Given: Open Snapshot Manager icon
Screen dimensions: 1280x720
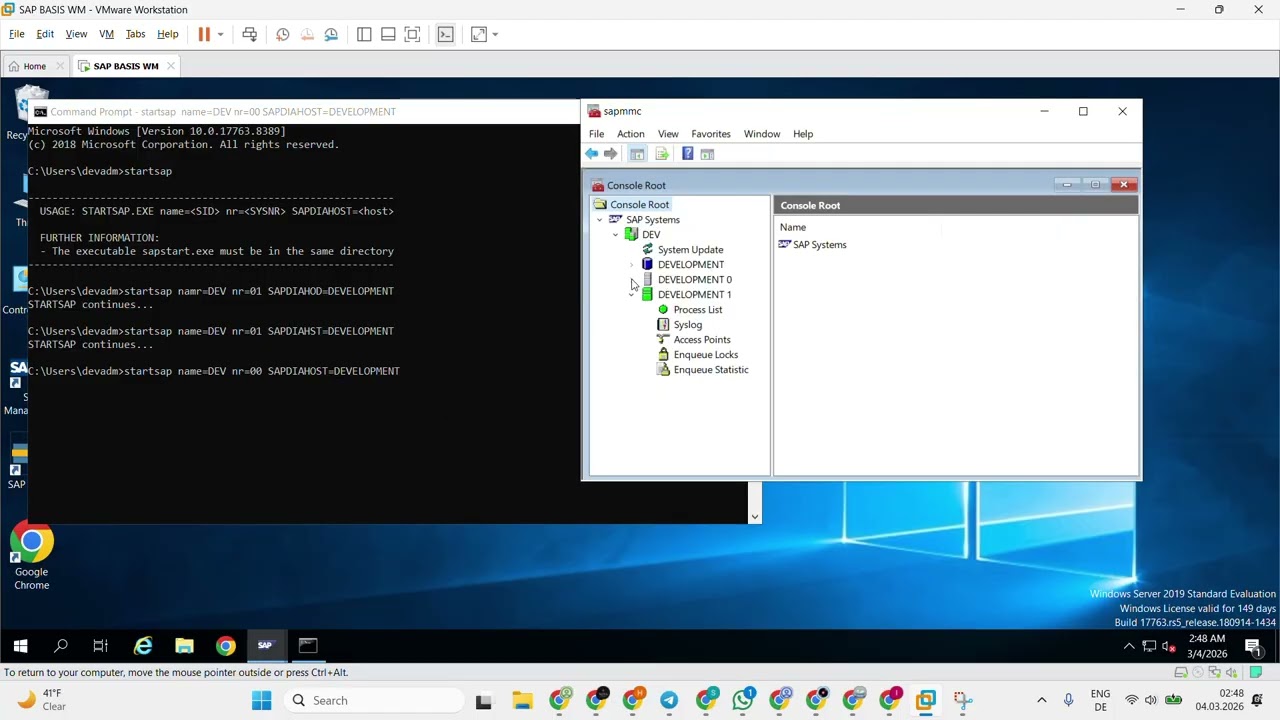Looking at the screenshot, I should pos(331,34).
